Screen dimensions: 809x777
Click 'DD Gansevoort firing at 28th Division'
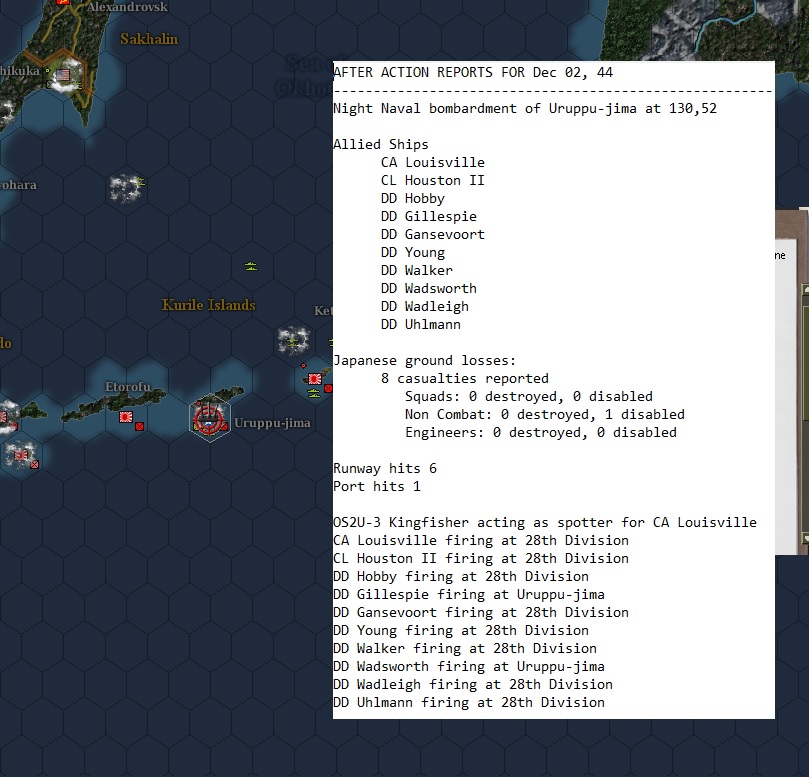pyautogui.click(x=481, y=613)
